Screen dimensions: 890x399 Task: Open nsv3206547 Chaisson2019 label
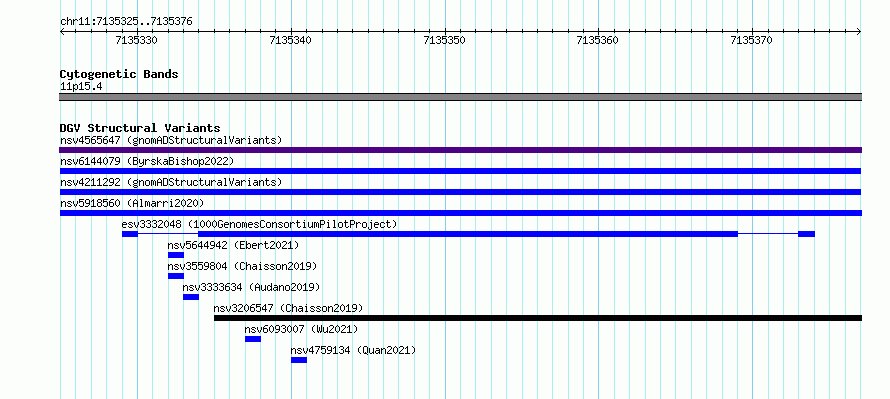point(288,308)
